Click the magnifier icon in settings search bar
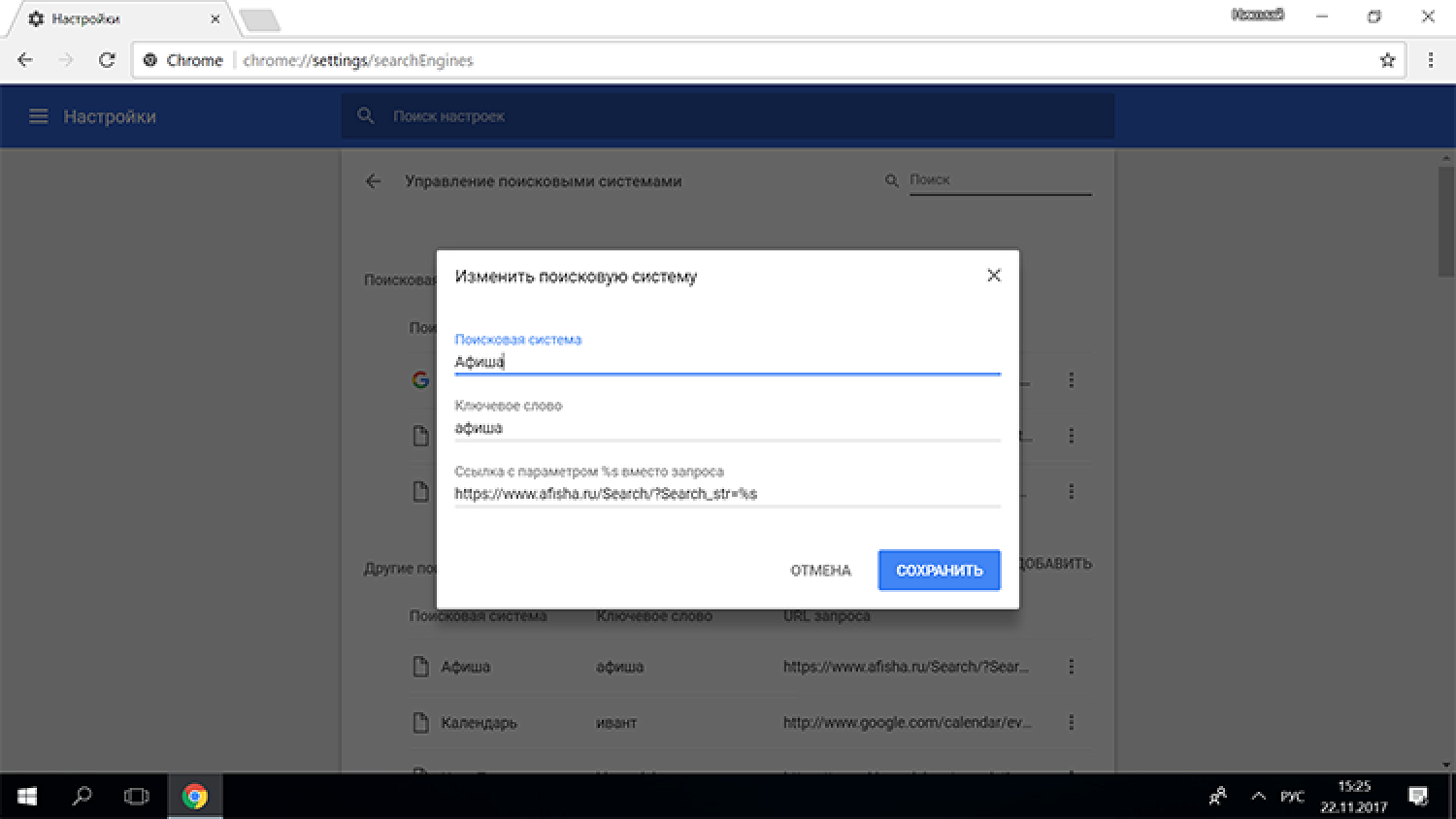 pos(366,116)
